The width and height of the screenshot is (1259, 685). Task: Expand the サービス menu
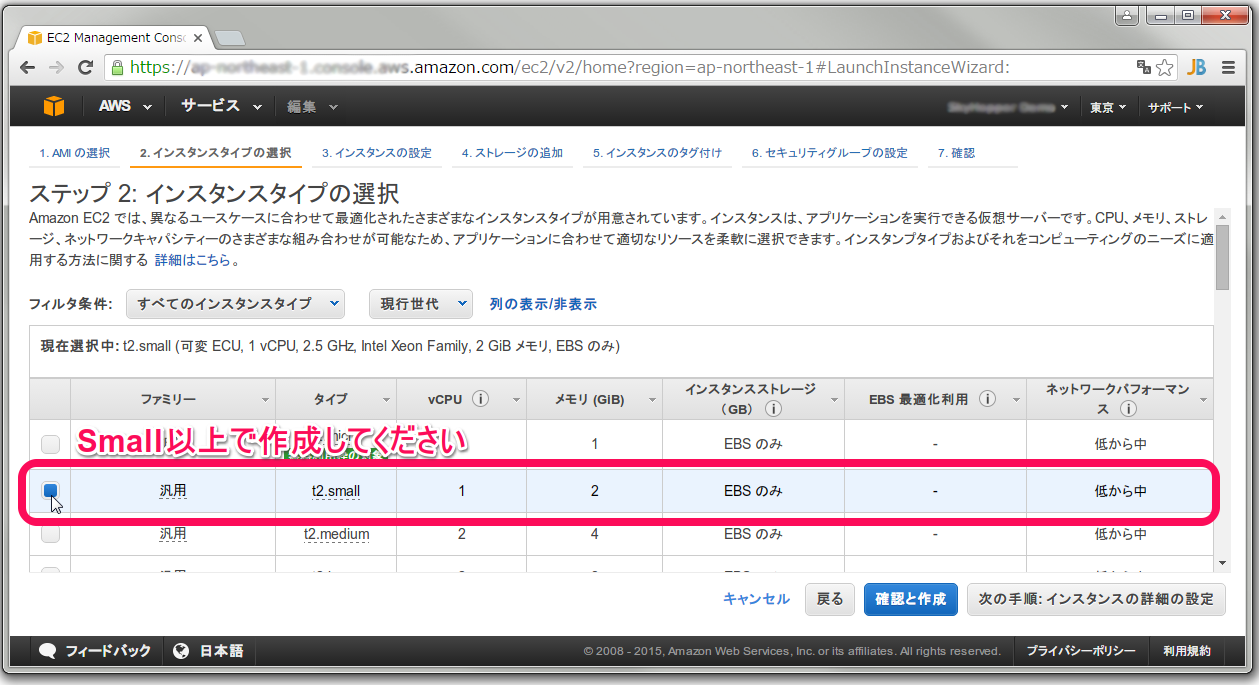point(221,106)
